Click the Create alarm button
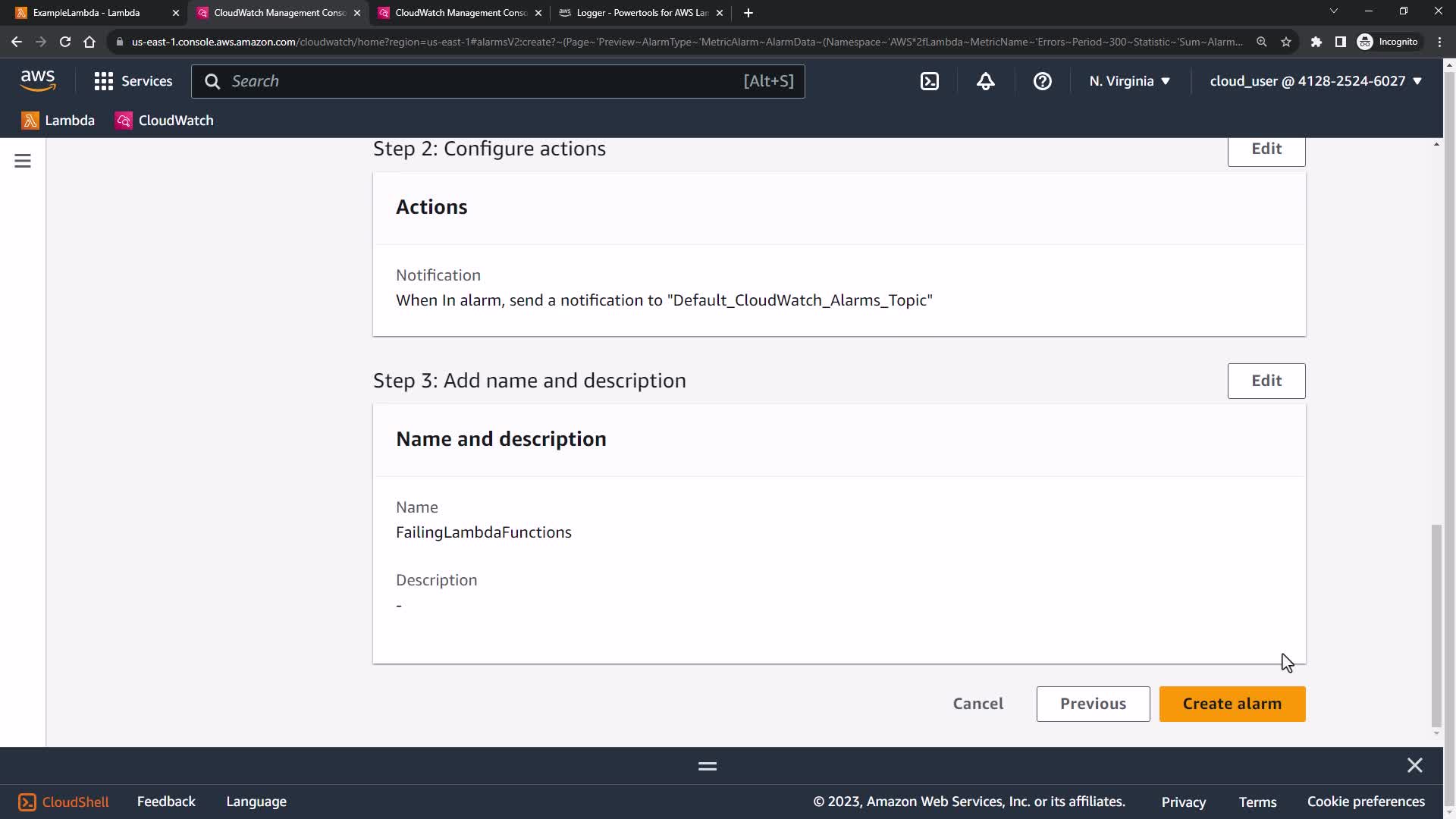This screenshot has width=1456, height=819. pyautogui.click(x=1232, y=704)
